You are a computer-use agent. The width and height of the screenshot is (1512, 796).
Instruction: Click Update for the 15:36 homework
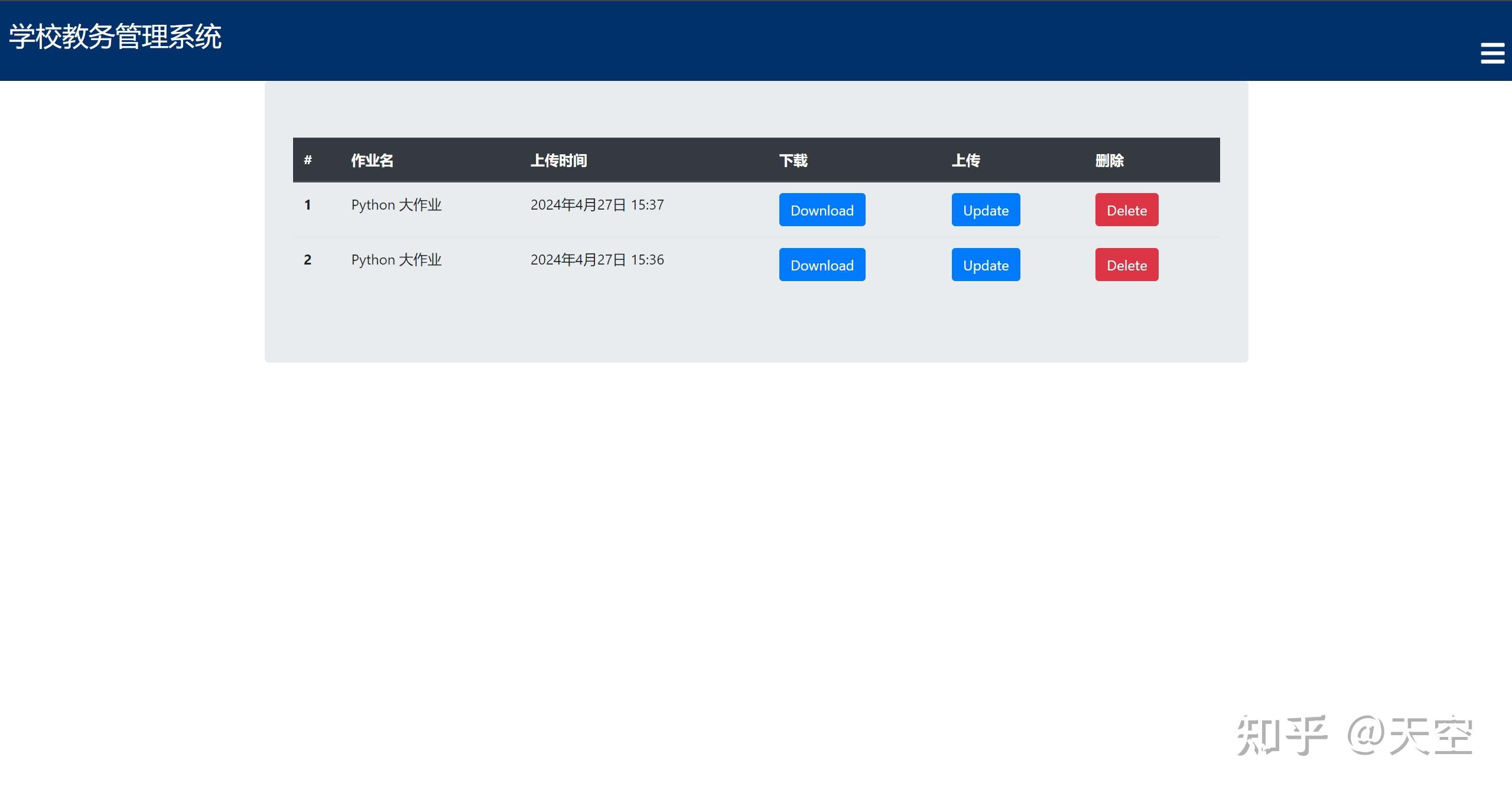(985, 265)
